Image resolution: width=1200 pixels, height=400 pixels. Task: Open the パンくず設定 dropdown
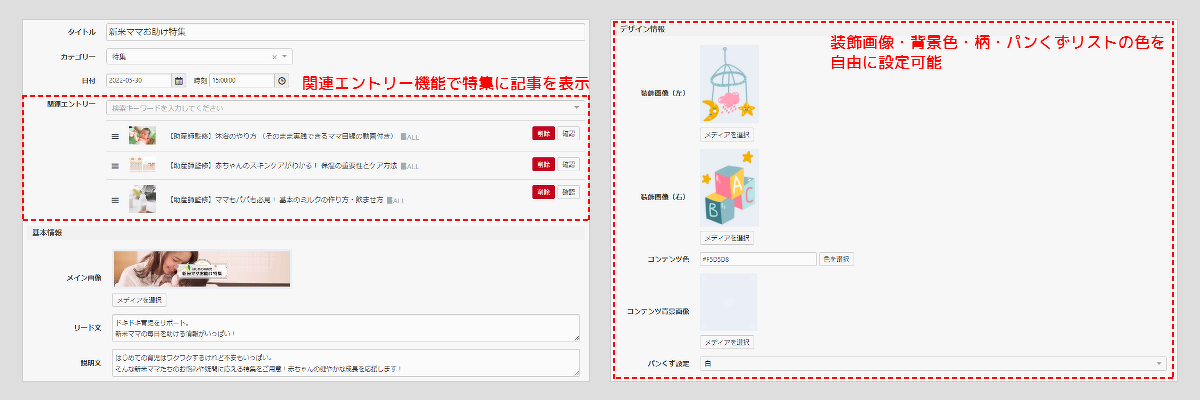(x=1159, y=363)
